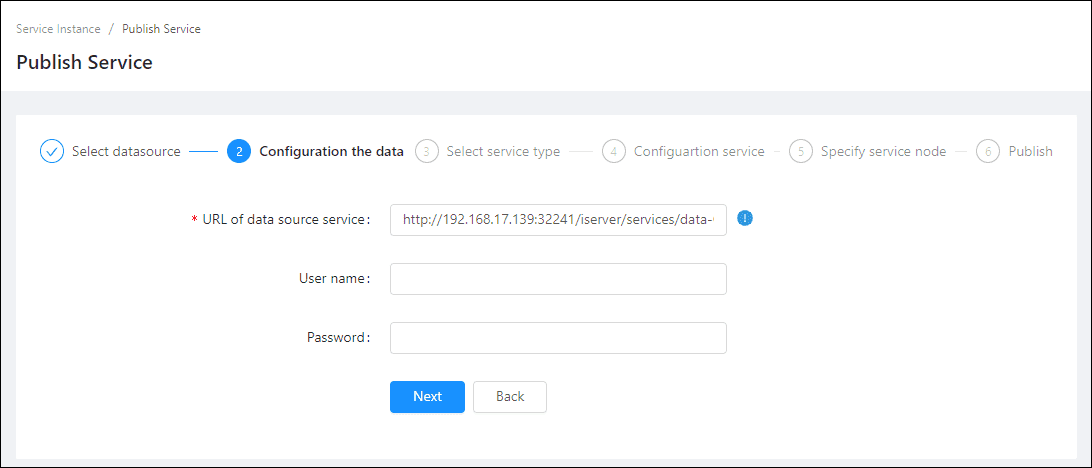Screen dimensions: 1092x468
Task: Click into the User name input field
Action: pos(558,279)
